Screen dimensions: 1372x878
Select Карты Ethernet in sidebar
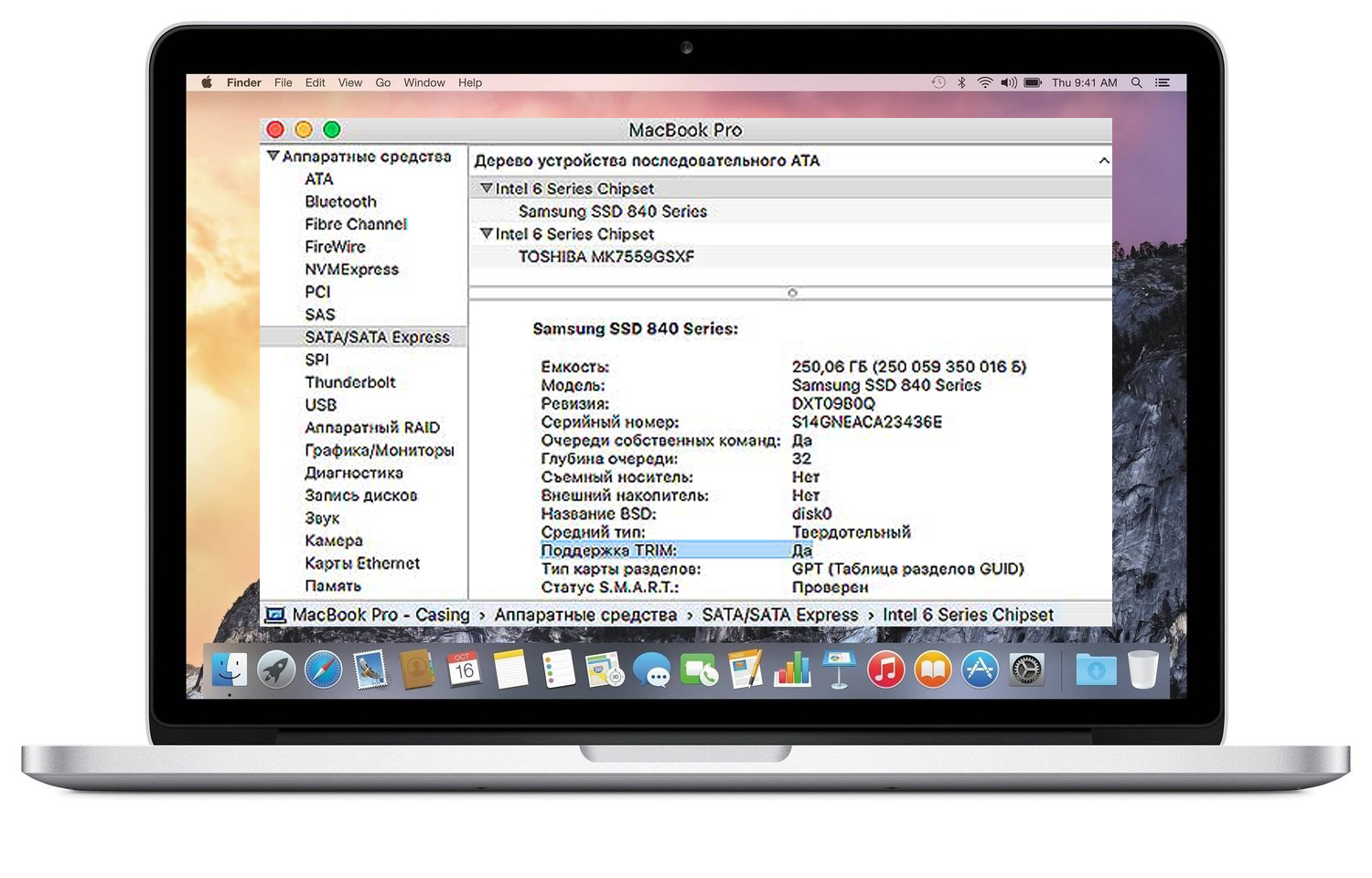pyautogui.click(x=362, y=563)
